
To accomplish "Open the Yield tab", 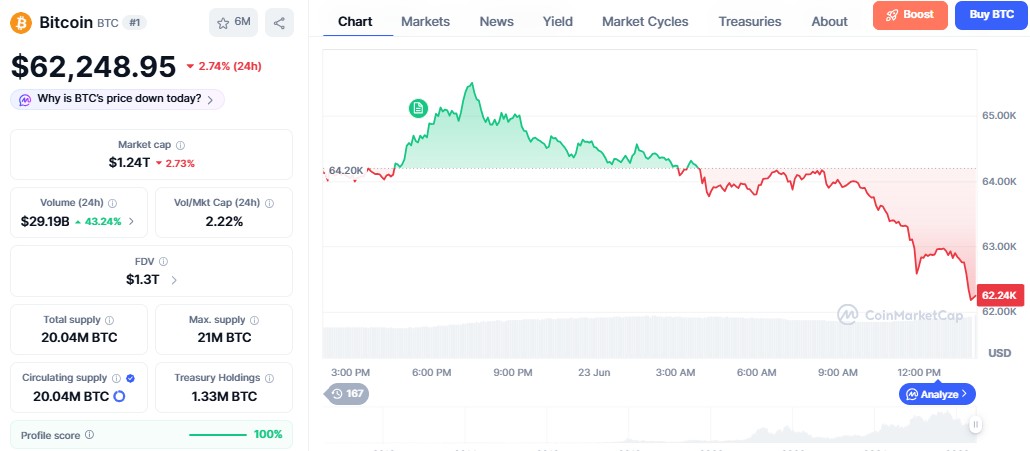I will [x=558, y=22].
